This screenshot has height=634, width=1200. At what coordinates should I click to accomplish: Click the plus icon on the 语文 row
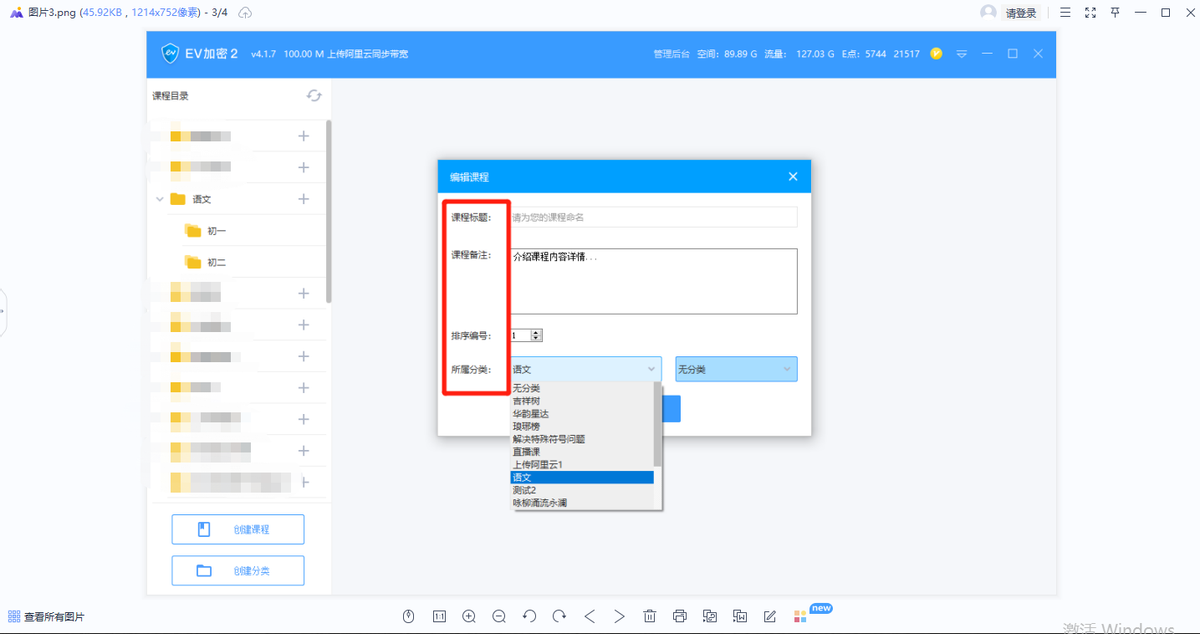(304, 199)
